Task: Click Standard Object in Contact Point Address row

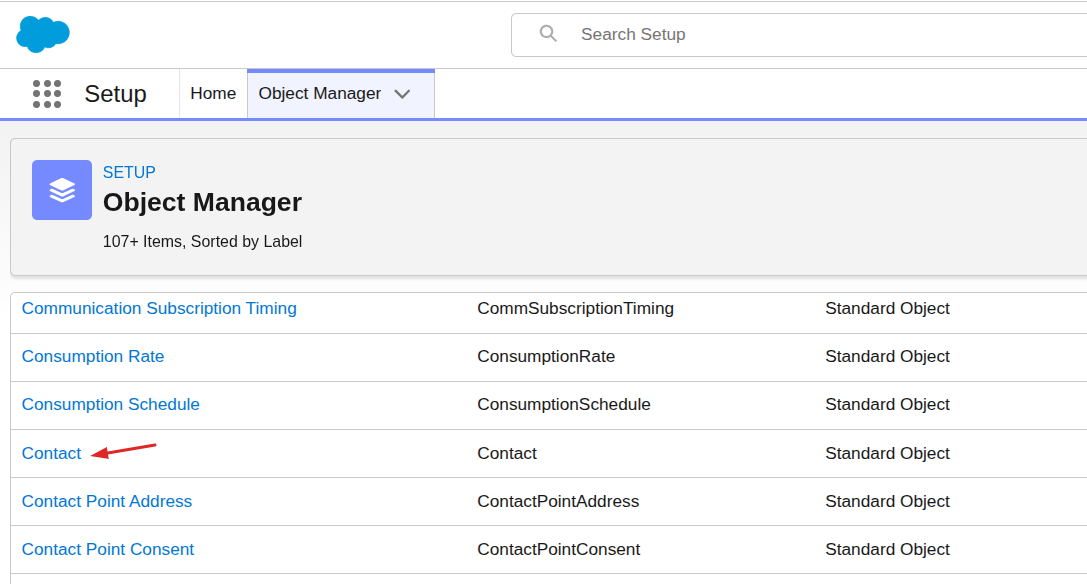Action: pyautogui.click(x=887, y=501)
